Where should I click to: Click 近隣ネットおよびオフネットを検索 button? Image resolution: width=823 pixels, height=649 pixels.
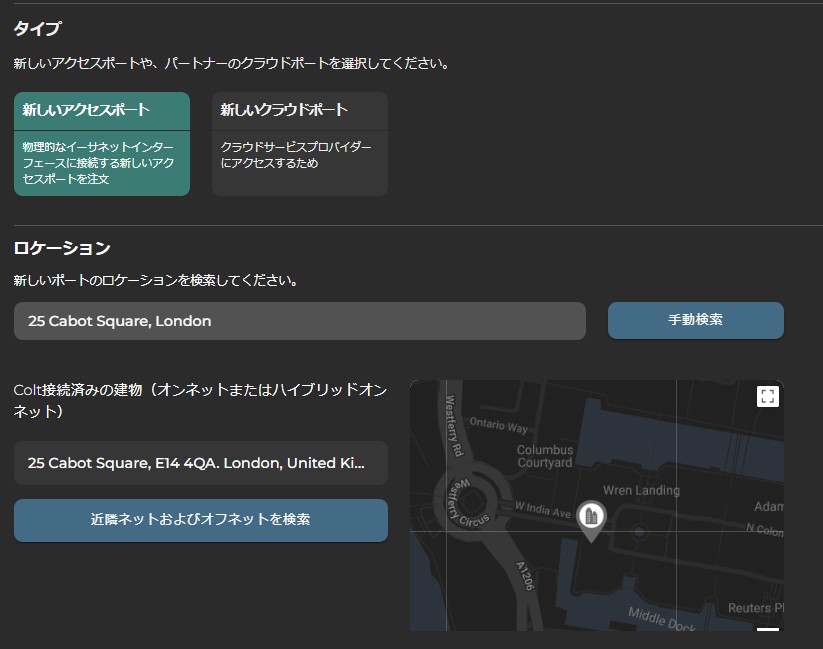click(201, 520)
